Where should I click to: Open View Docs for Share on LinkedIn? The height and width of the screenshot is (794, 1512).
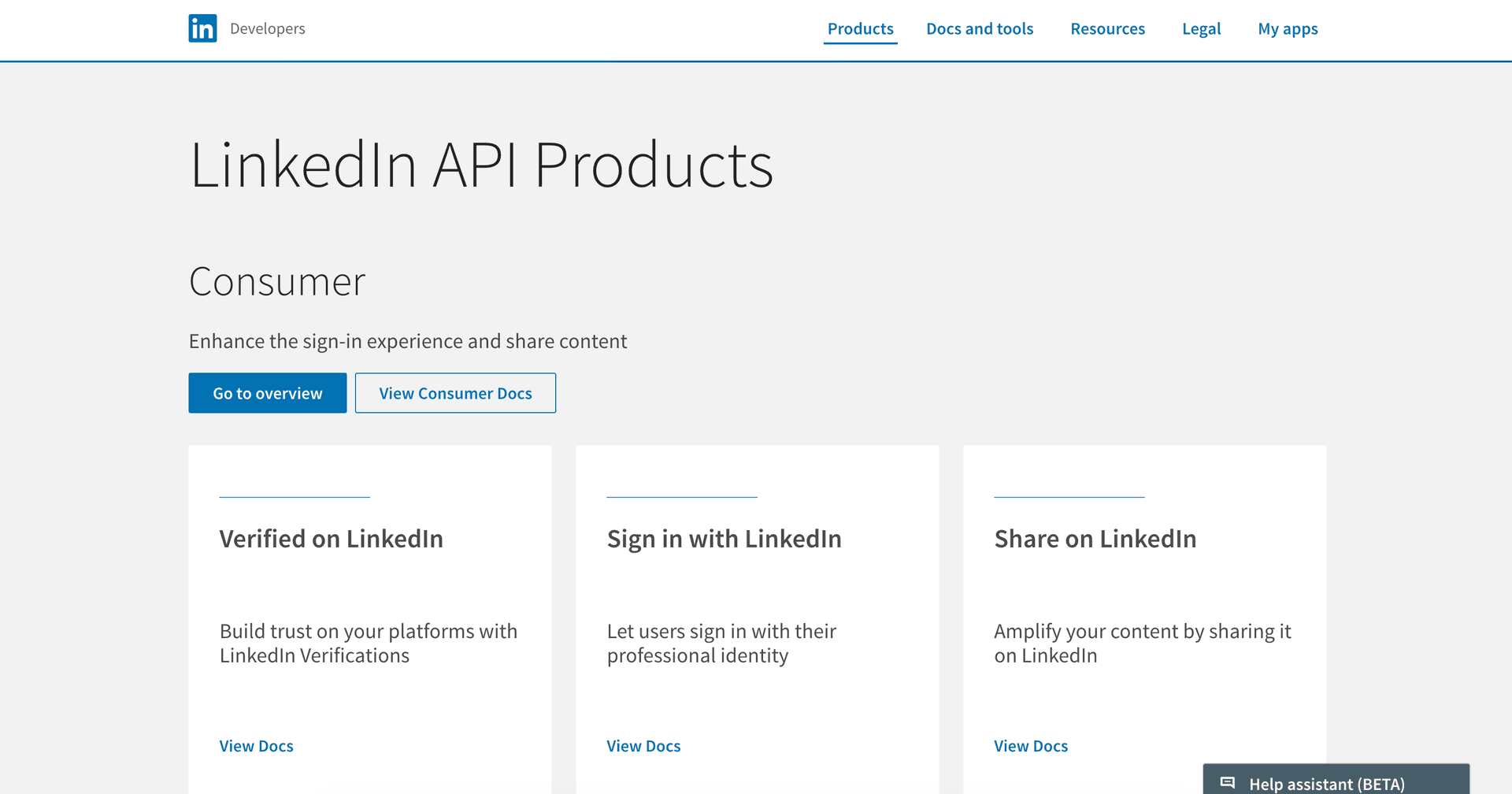[1031, 746]
